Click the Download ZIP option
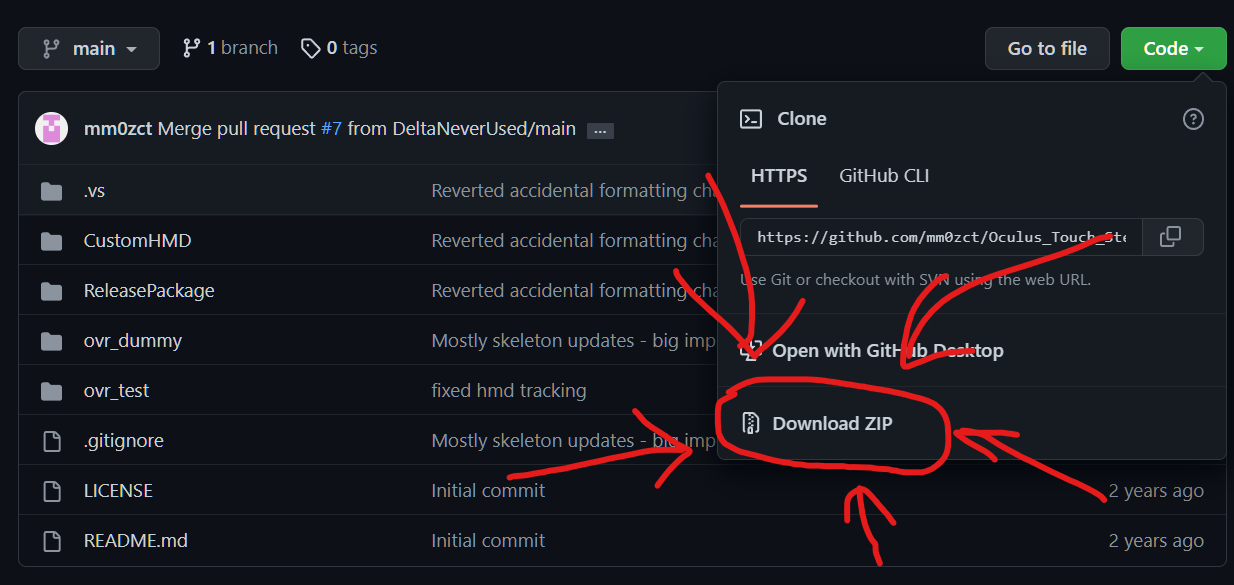 tap(972, 423)
